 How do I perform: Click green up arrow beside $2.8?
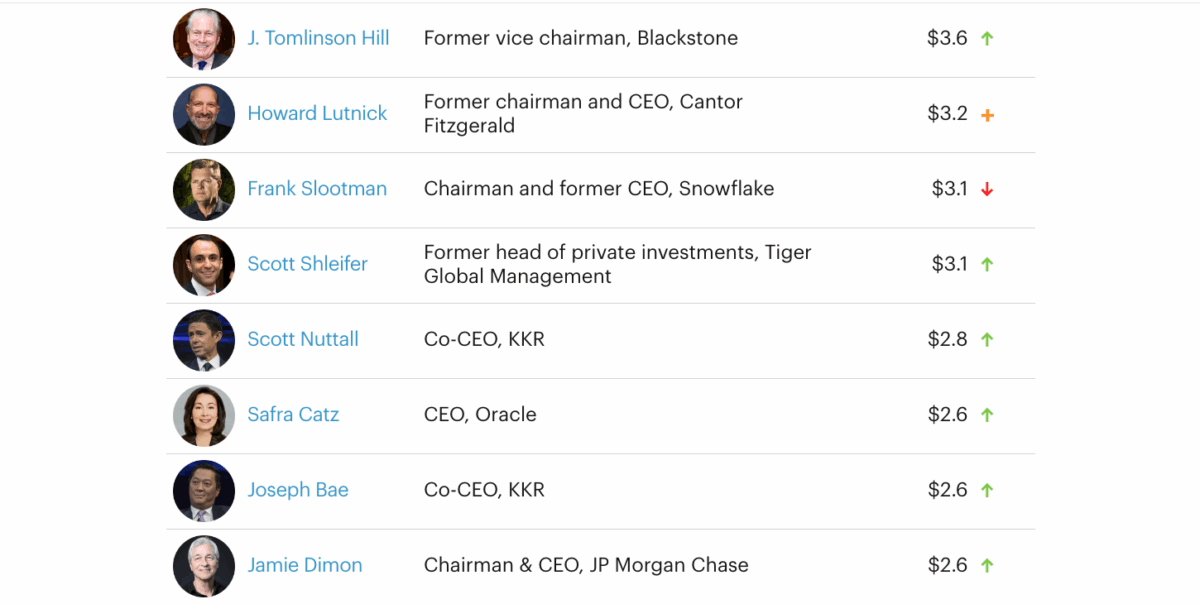tap(987, 340)
